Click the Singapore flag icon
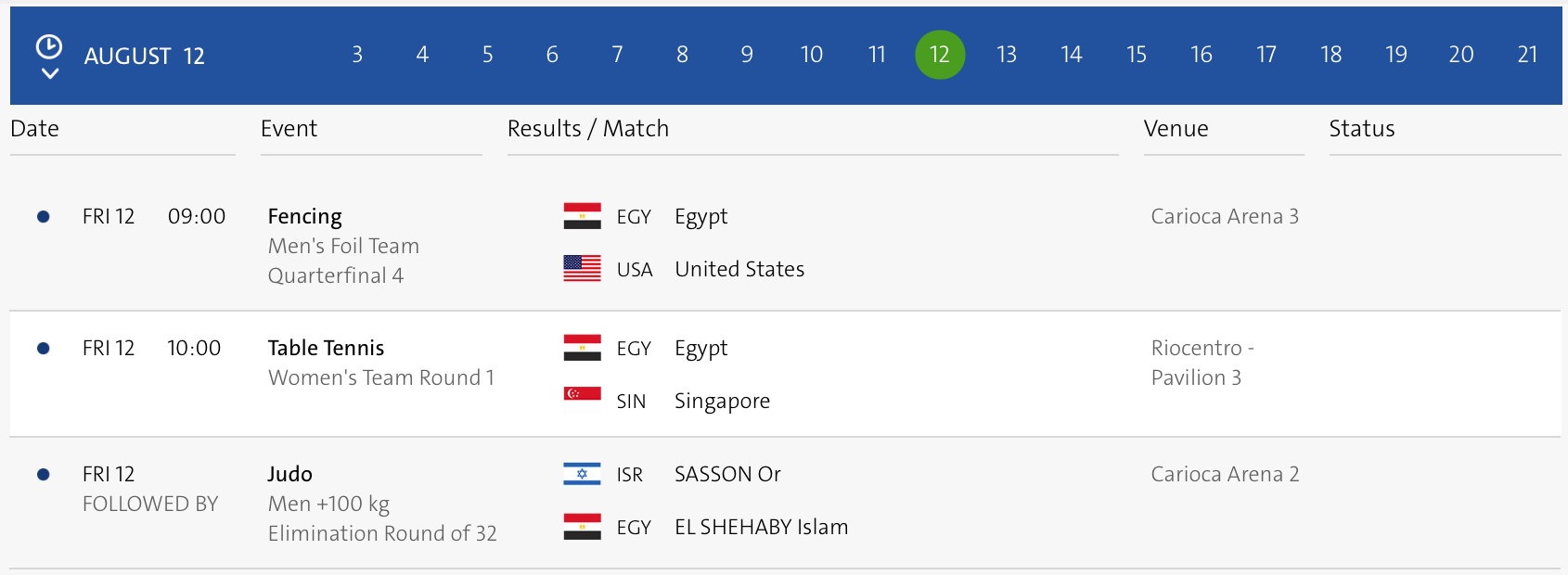This screenshot has width=1568, height=575. [x=582, y=394]
